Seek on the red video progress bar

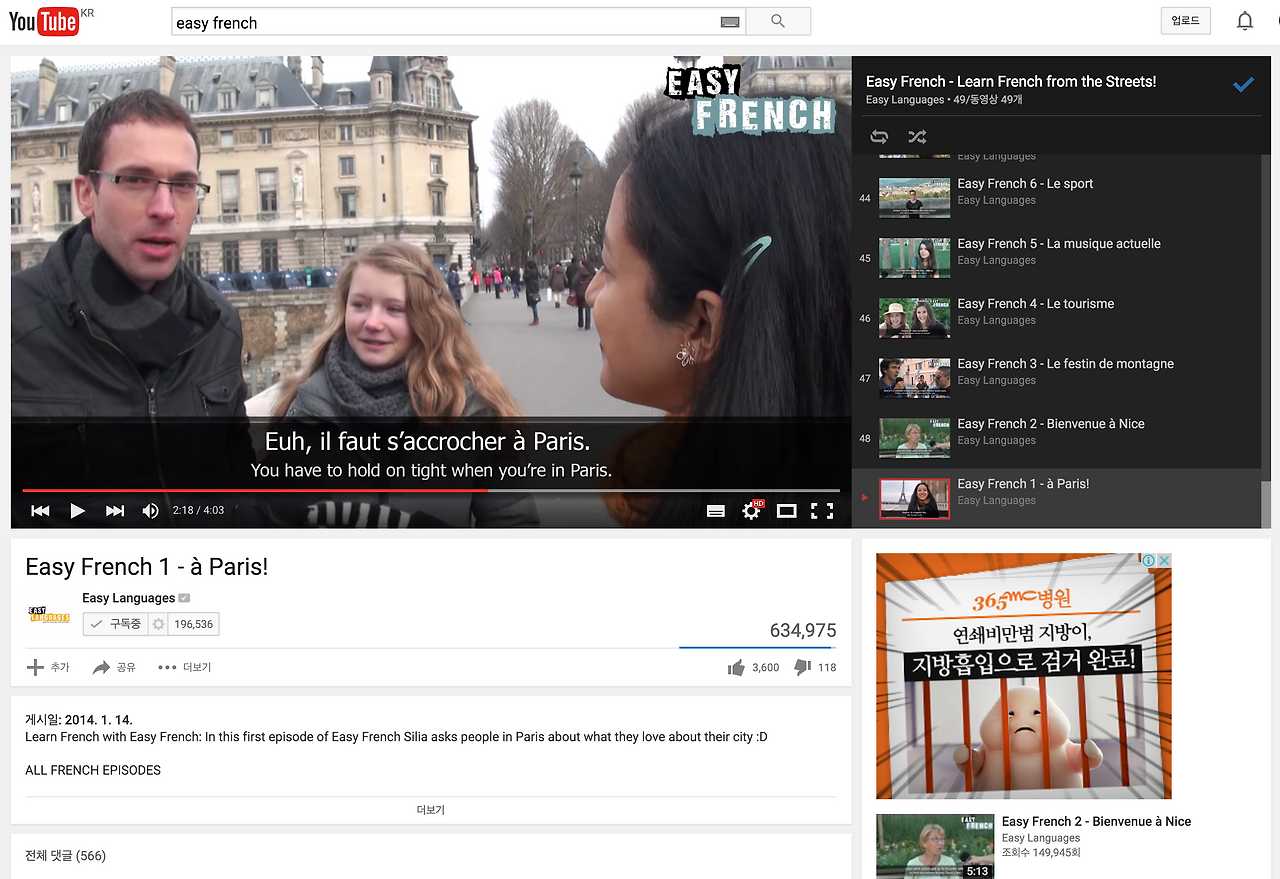[x=431, y=490]
